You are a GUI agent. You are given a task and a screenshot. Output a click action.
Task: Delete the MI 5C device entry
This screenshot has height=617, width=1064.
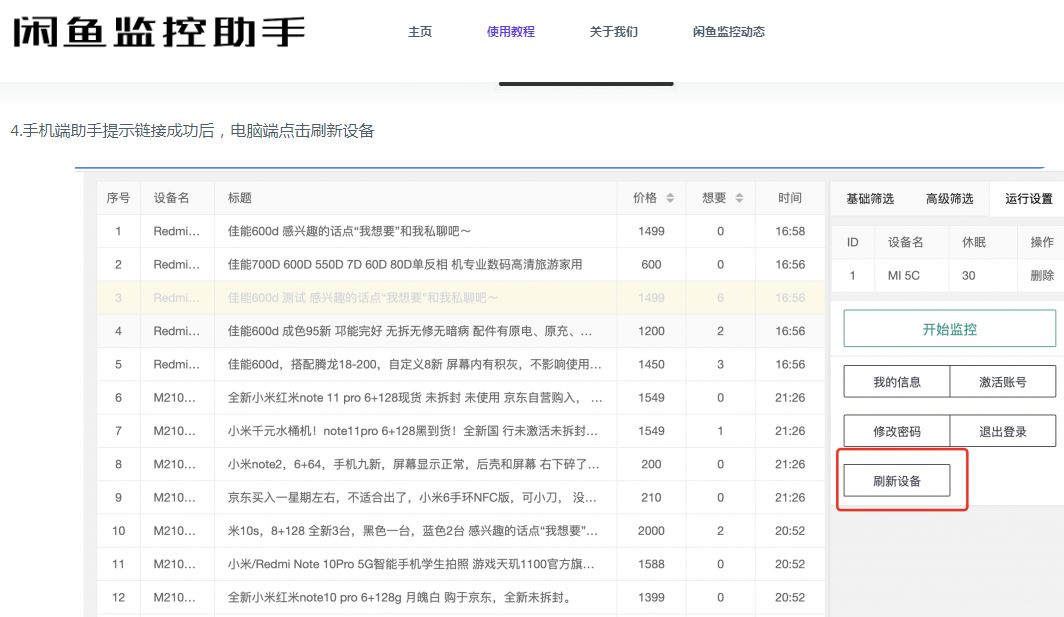[x=1042, y=275]
